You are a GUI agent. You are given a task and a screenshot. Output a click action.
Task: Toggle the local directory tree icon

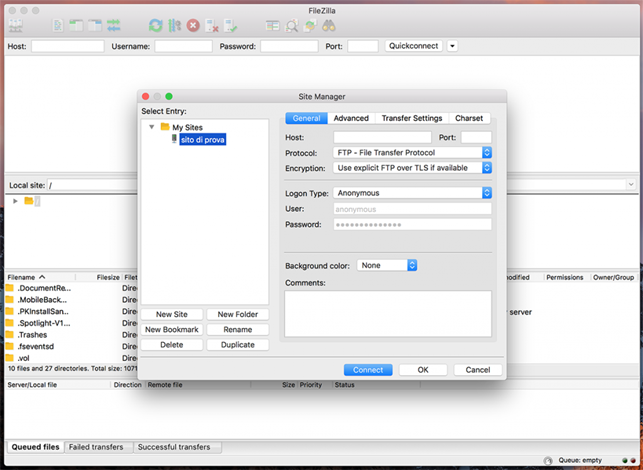click(76, 26)
